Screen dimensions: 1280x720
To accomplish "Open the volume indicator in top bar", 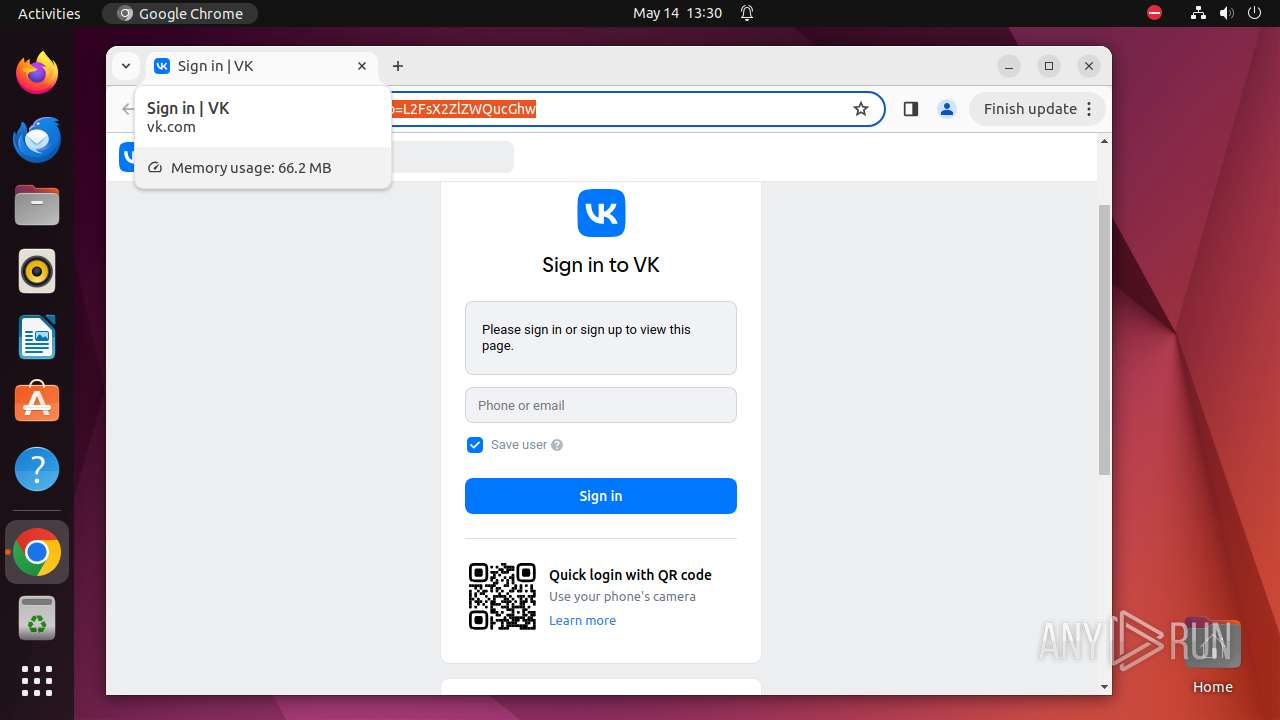I will tap(1226, 13).
